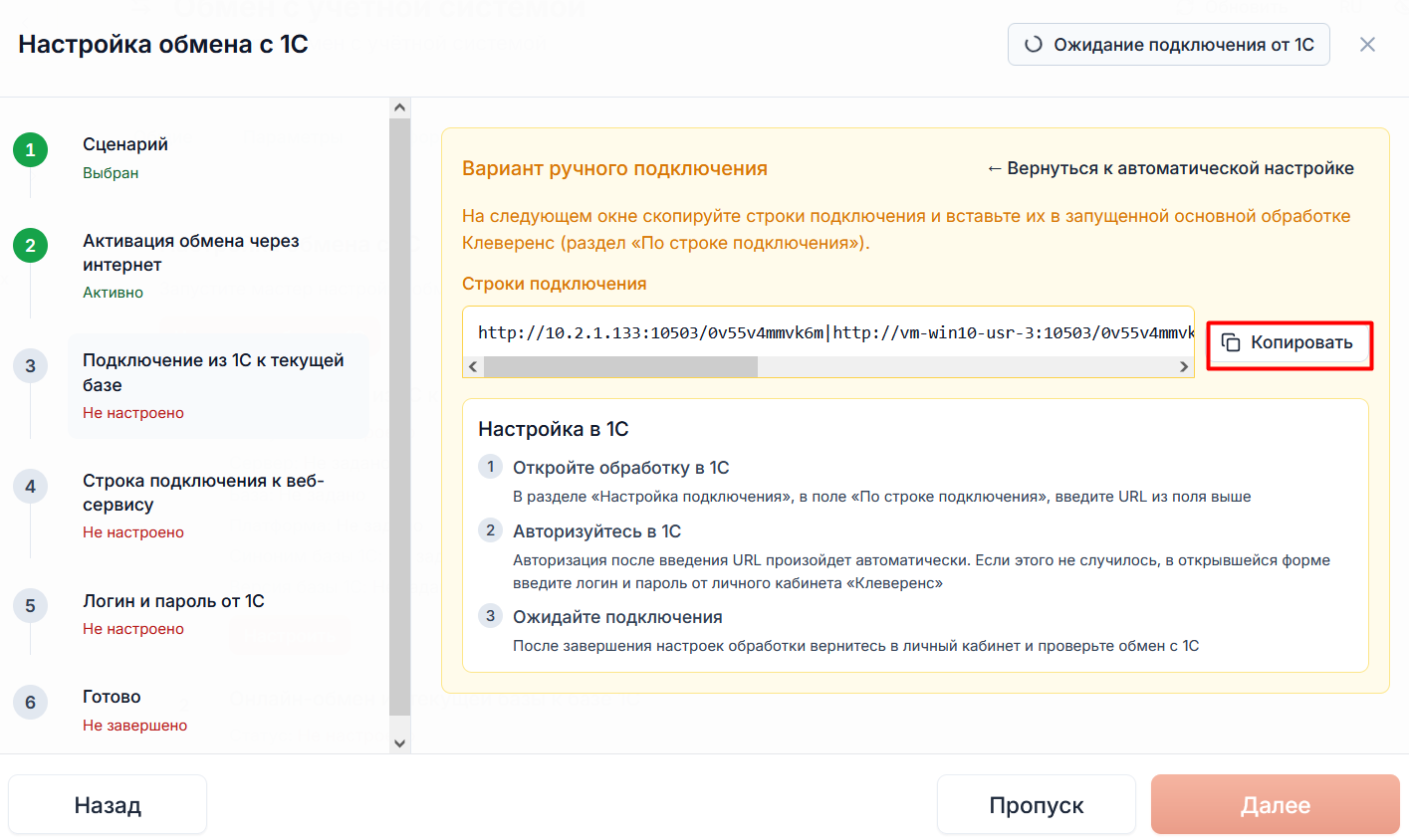Click the step 4 numbered circle

[30, 487]
